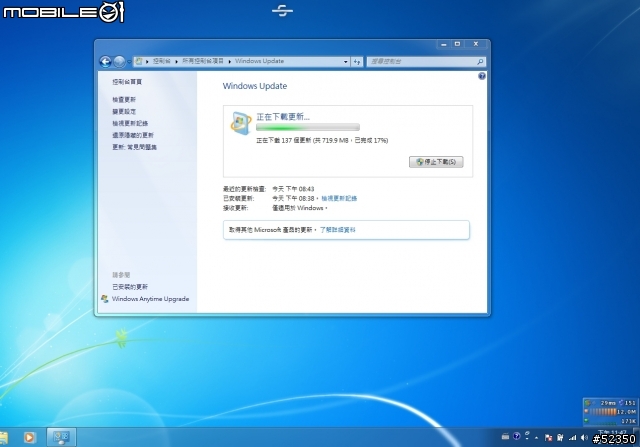This screenshot has width=640, height=447.
Task: Expand the arrow after 控制台 breadcrumb
Action: point(176,61)
